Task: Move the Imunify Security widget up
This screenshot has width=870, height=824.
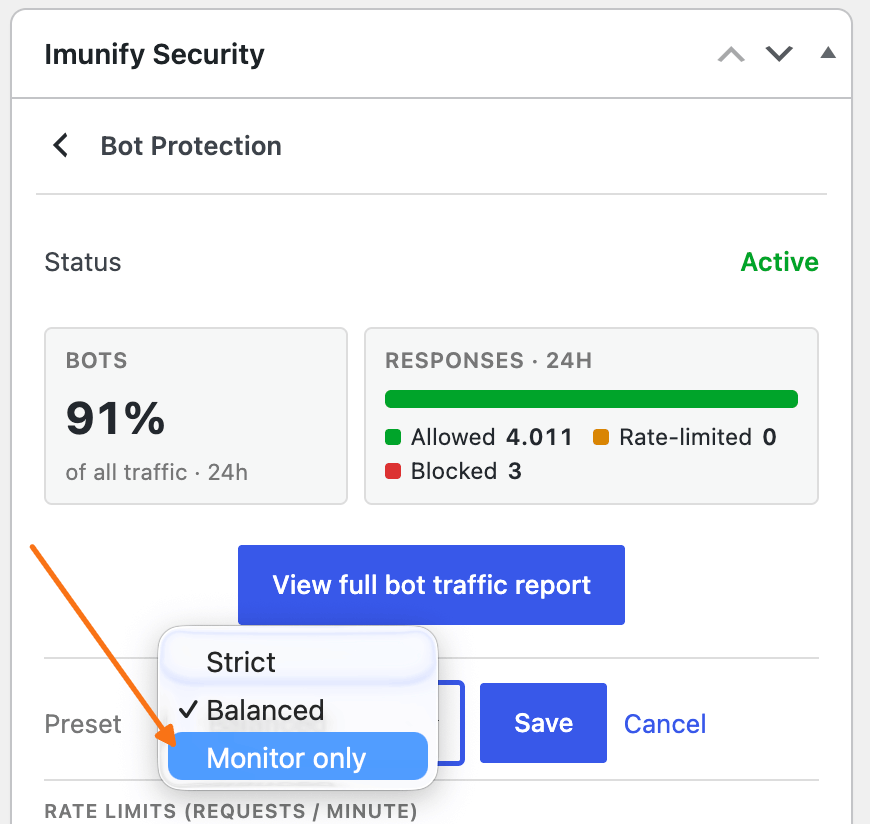Action: pos(731,54)
